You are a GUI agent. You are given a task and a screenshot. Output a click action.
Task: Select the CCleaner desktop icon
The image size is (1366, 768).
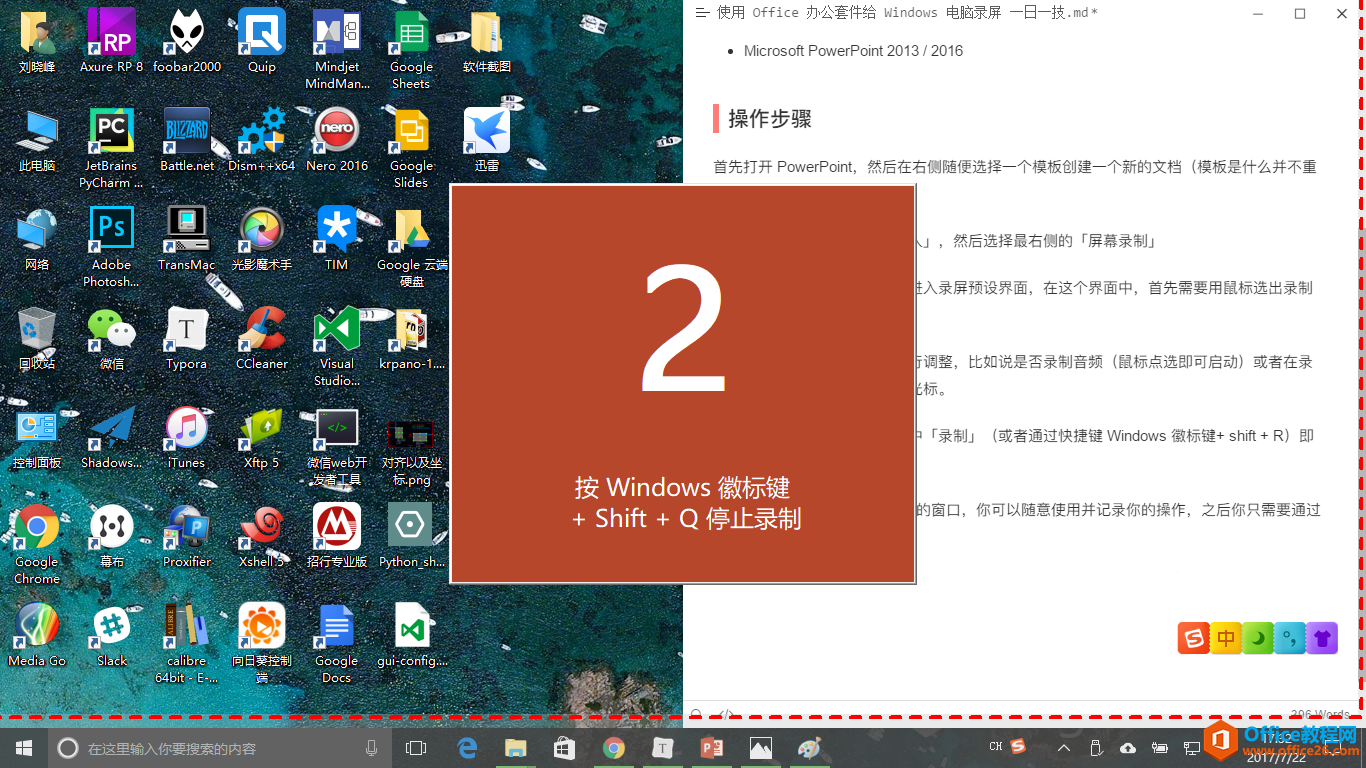pos(262,338)
